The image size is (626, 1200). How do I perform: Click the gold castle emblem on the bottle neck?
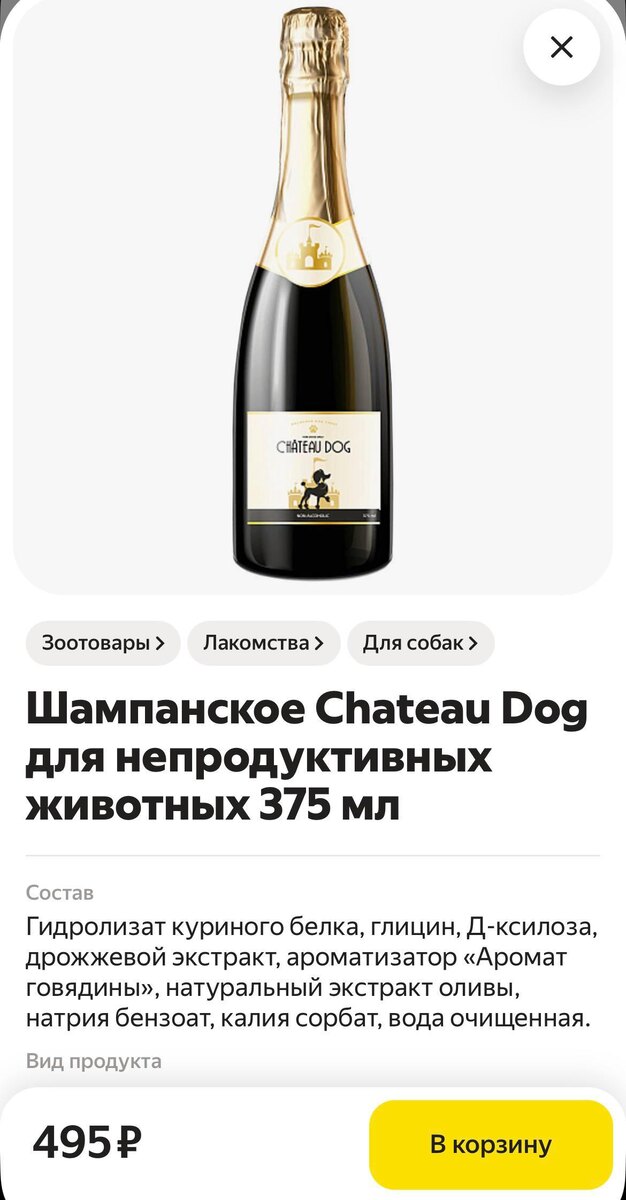tap(314, 246)
